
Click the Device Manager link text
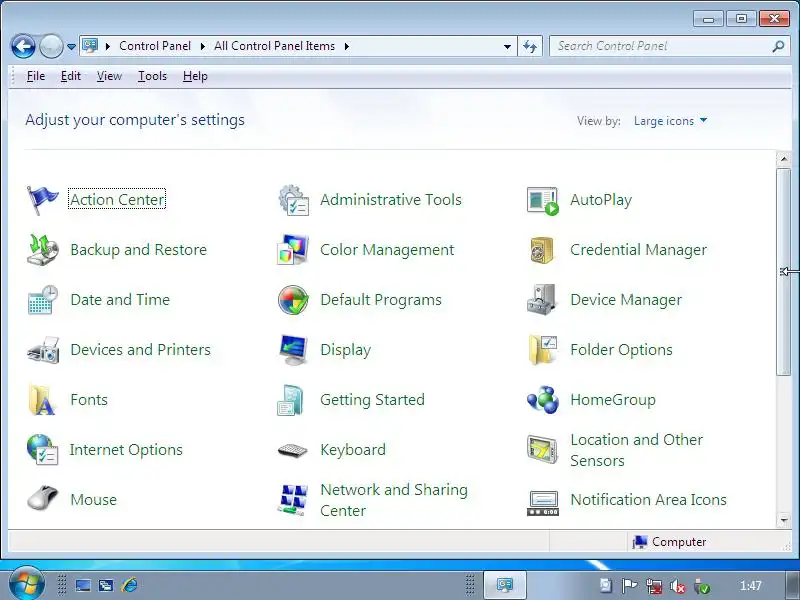pyautogui.click(x=626, y=299)
